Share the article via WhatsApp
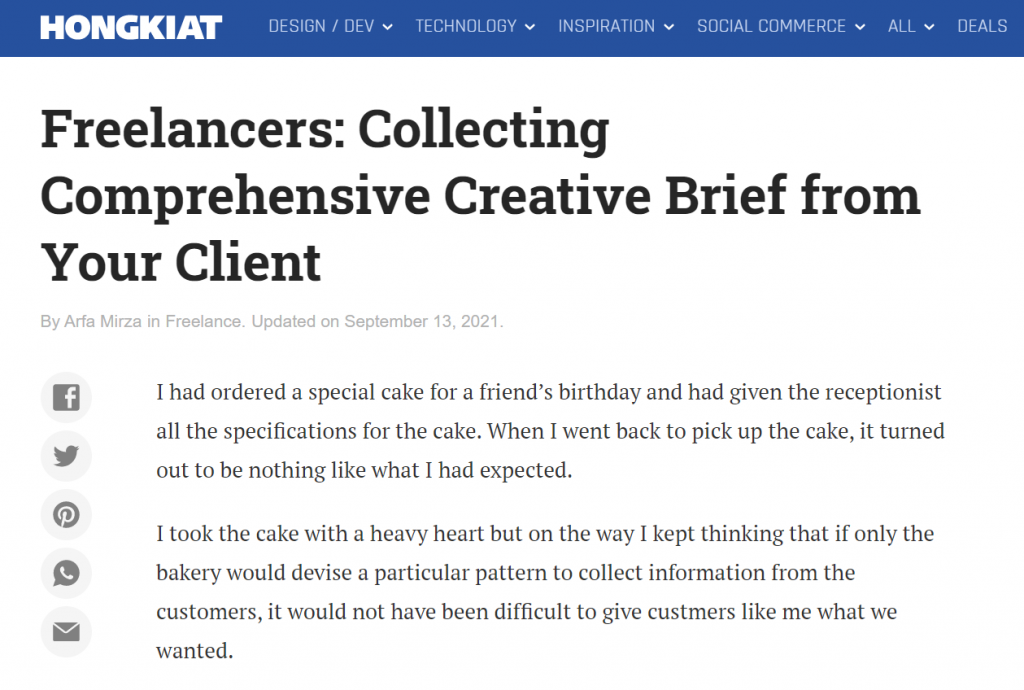The width and height of the screenshot is (1024, 690). (66, 573)
